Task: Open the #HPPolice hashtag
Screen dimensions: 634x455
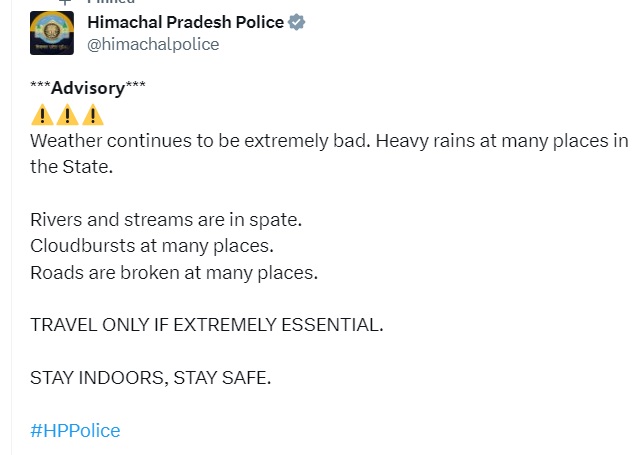Action: click(x=75, y=431)
